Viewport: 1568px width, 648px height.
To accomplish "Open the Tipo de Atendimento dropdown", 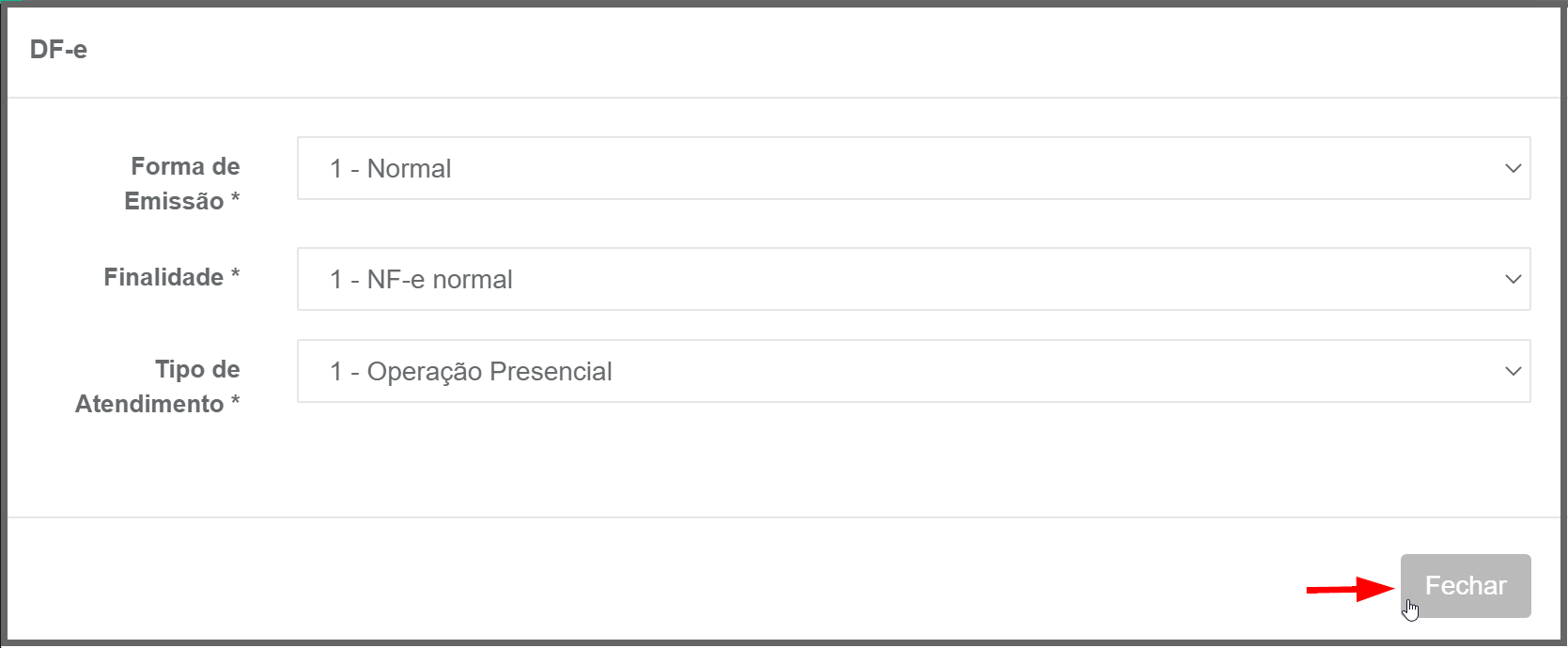I will click(x=913, y=371).
